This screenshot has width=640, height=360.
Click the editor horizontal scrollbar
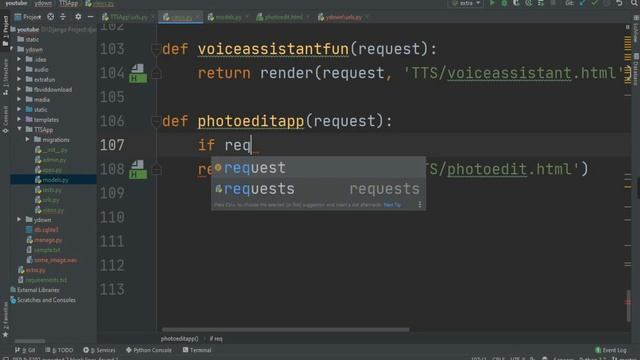[285, 329]
